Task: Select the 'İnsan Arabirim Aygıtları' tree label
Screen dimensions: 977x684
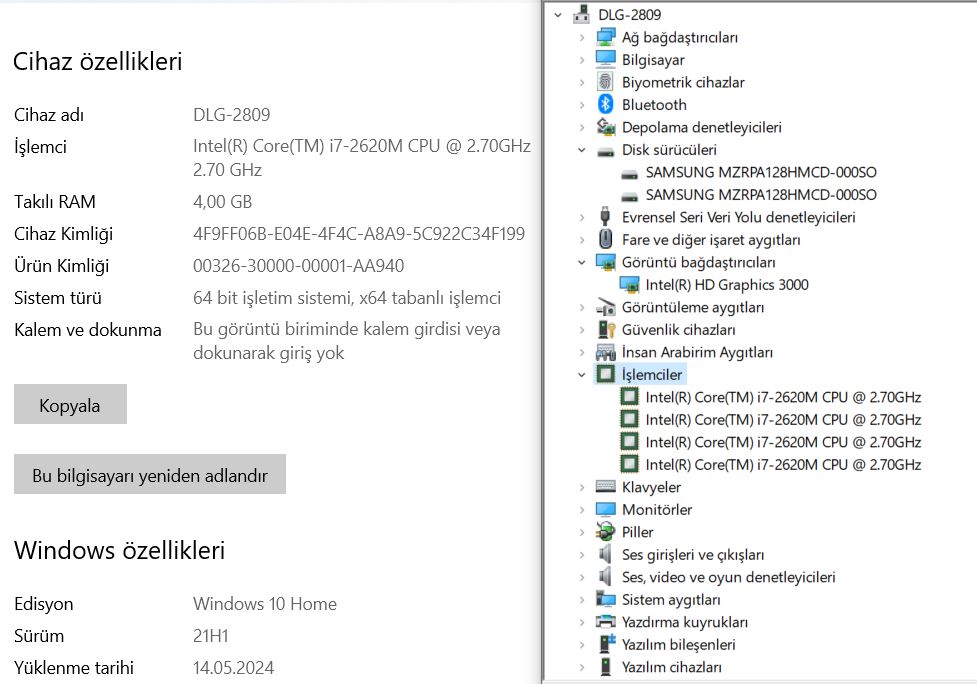Action: pos(697,352)
